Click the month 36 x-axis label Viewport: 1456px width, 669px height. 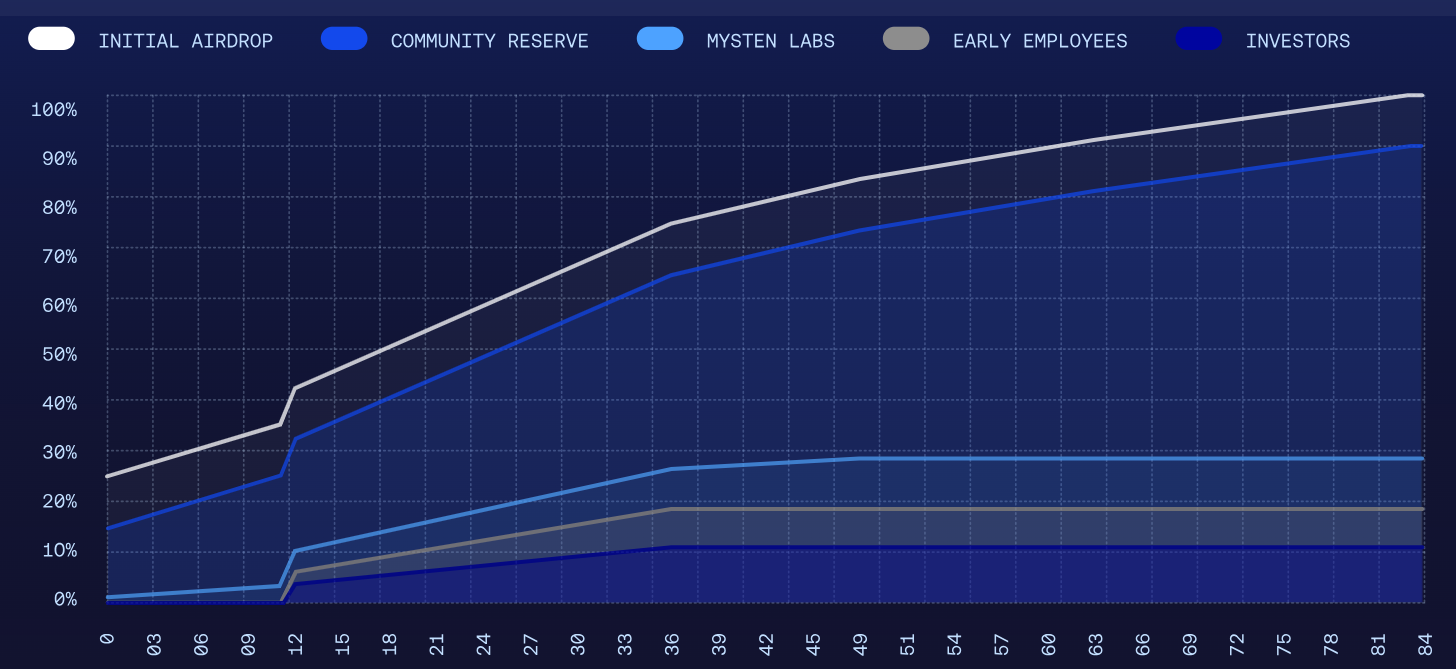(x=672, y=645)
